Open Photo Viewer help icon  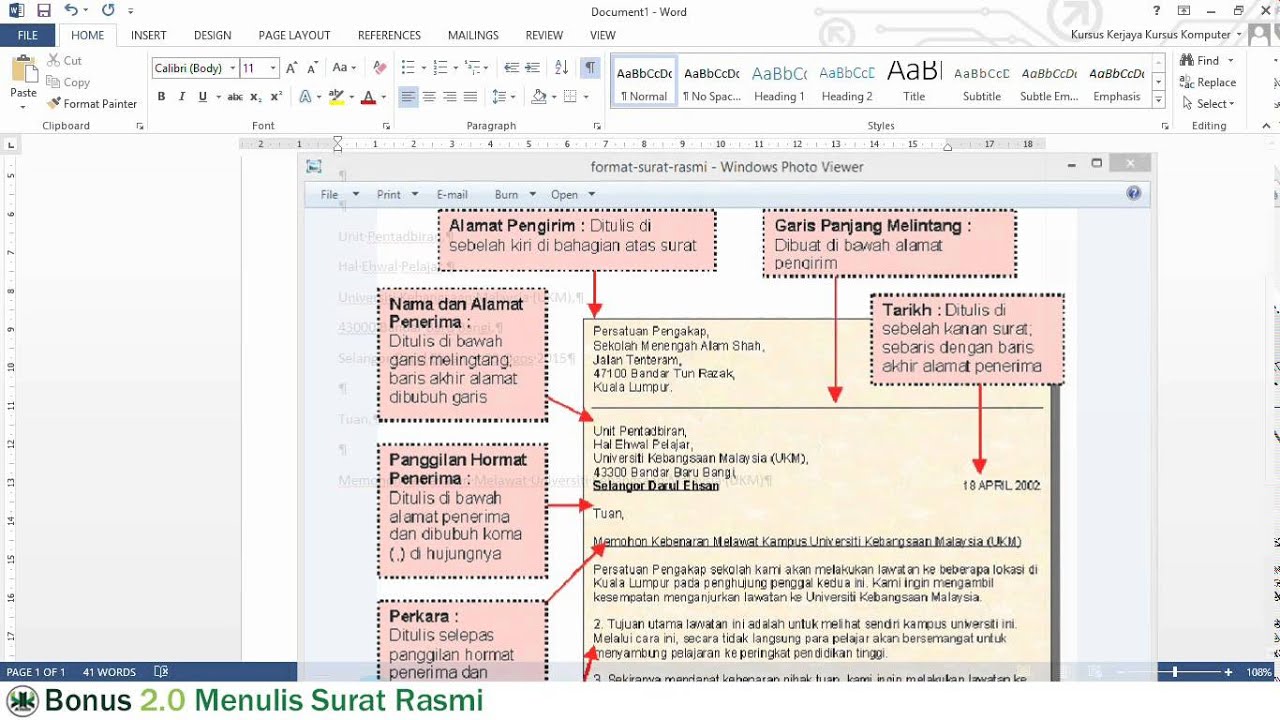coord(1133,194)
